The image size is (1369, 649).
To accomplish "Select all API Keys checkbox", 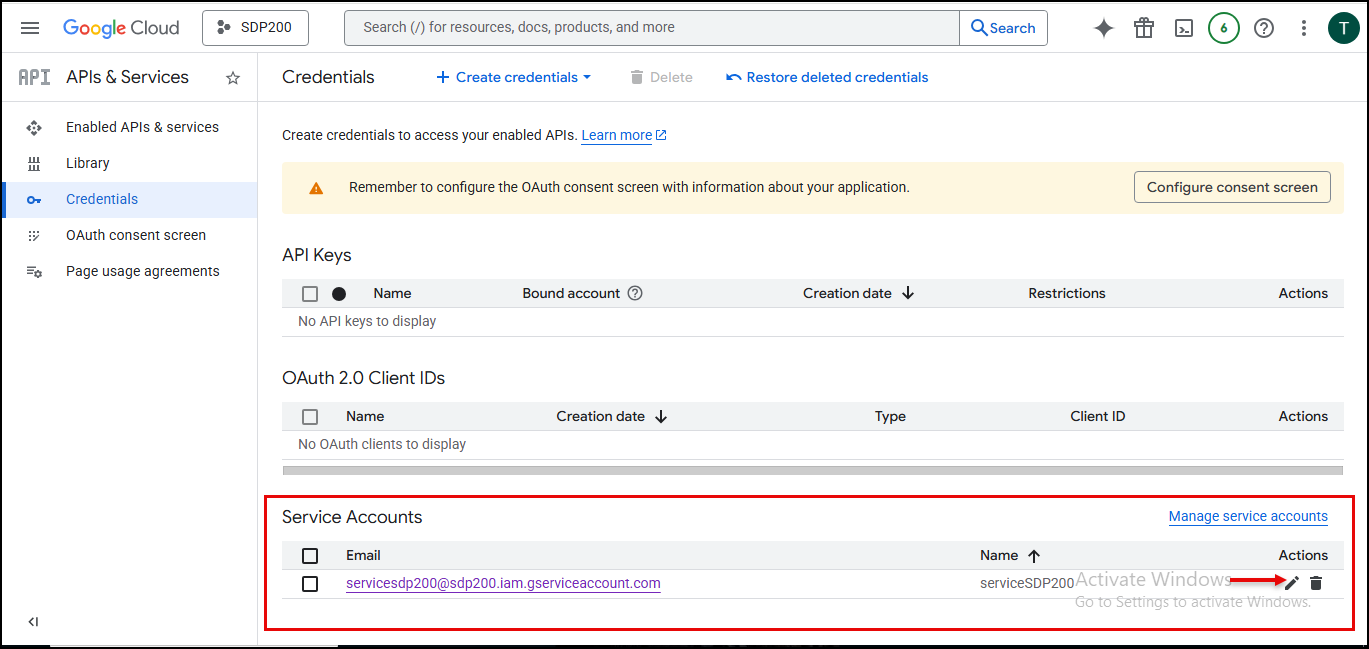I will [310, 294].
